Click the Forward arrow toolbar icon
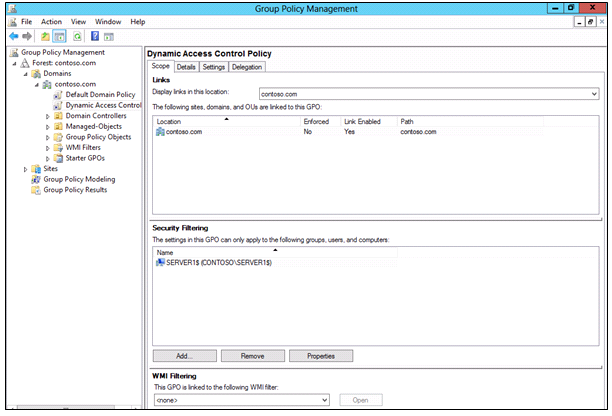 pos(27,36)
